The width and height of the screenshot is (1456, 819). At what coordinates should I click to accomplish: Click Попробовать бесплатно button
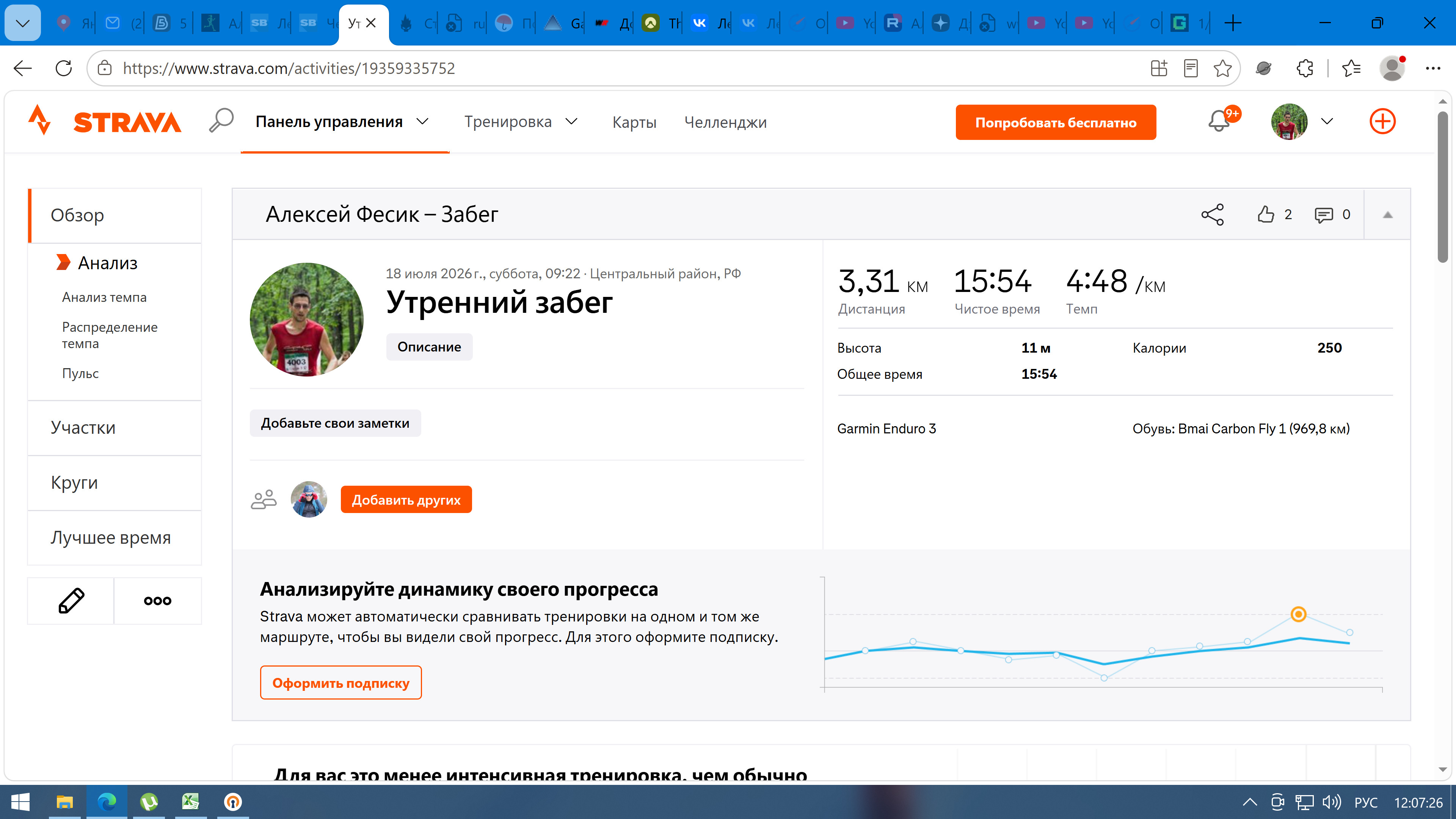pos(1055,122)
